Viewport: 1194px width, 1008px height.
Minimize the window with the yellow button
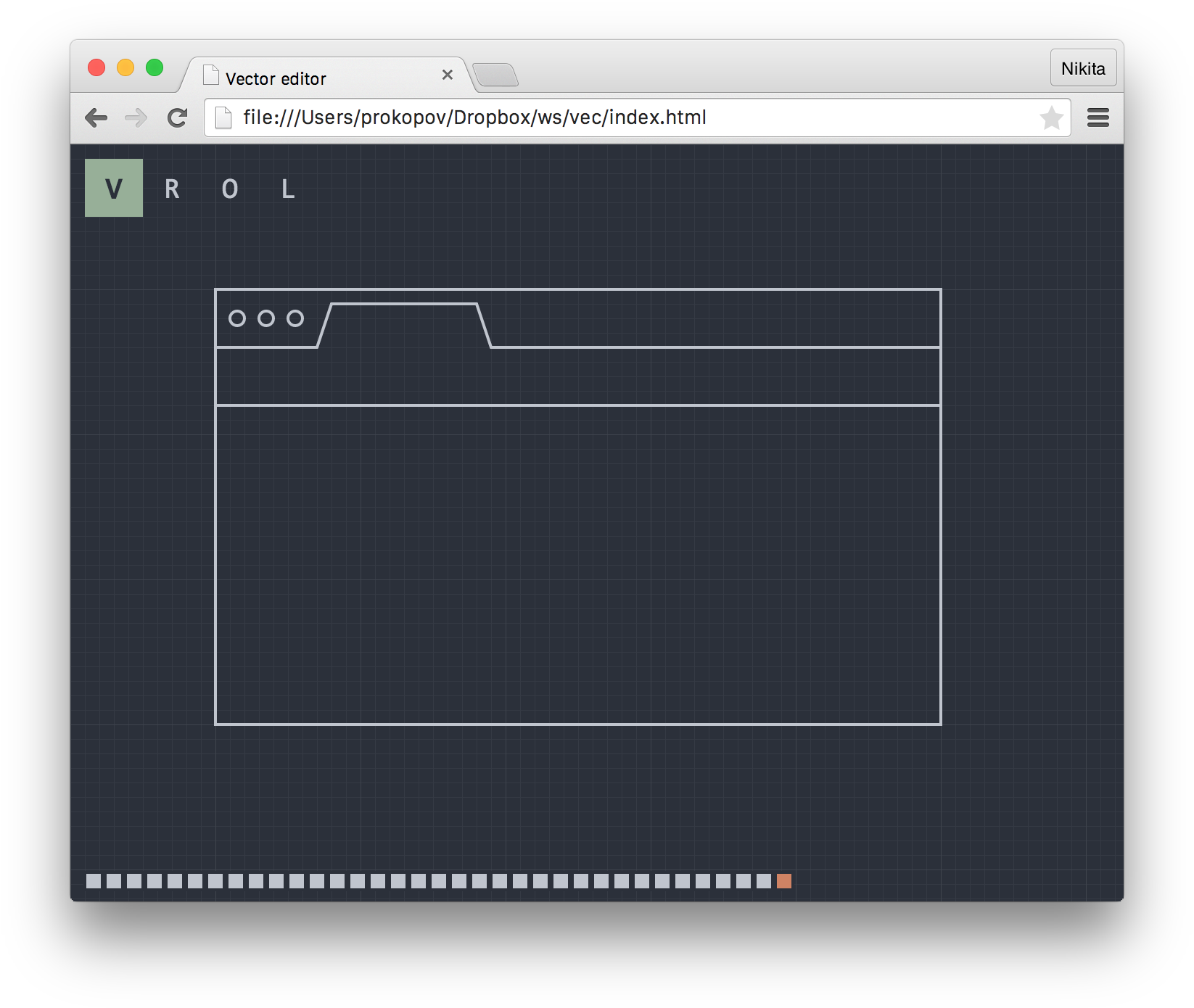[125, 67]
